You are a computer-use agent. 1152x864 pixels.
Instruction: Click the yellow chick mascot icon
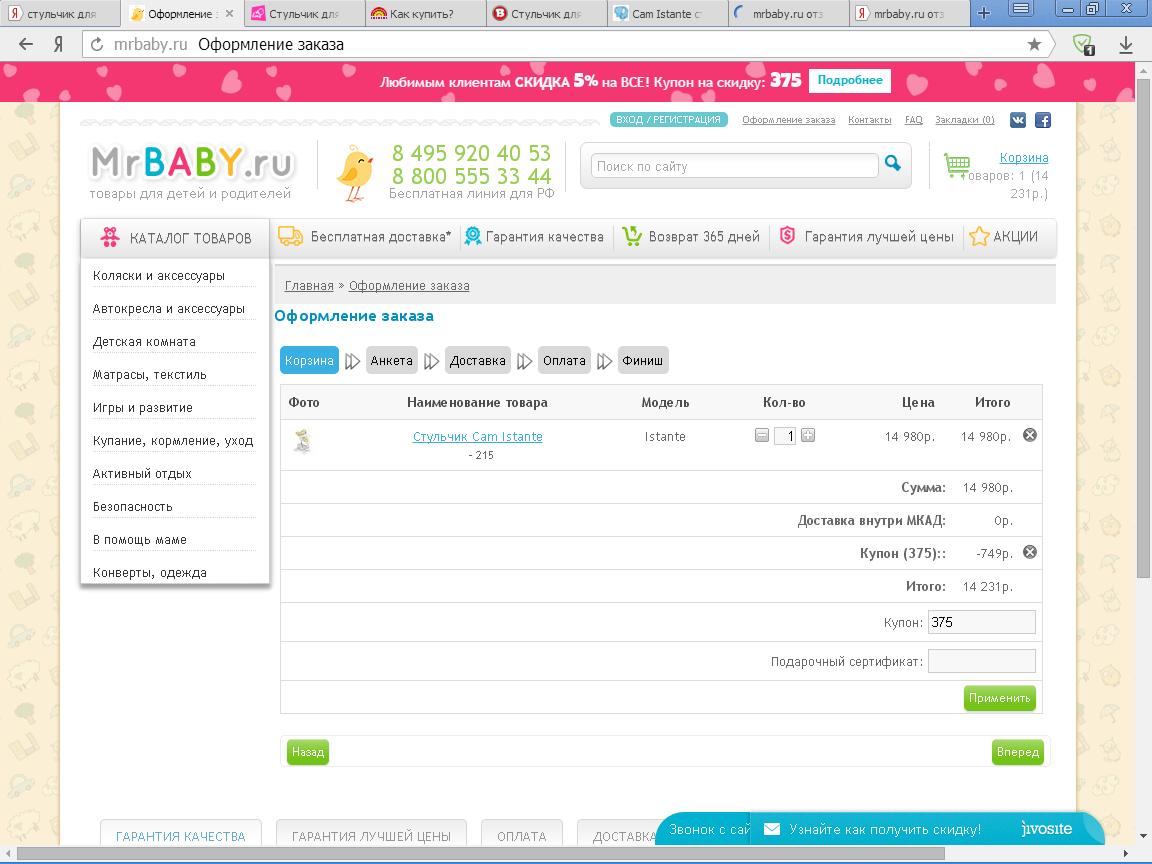(355, 173)
